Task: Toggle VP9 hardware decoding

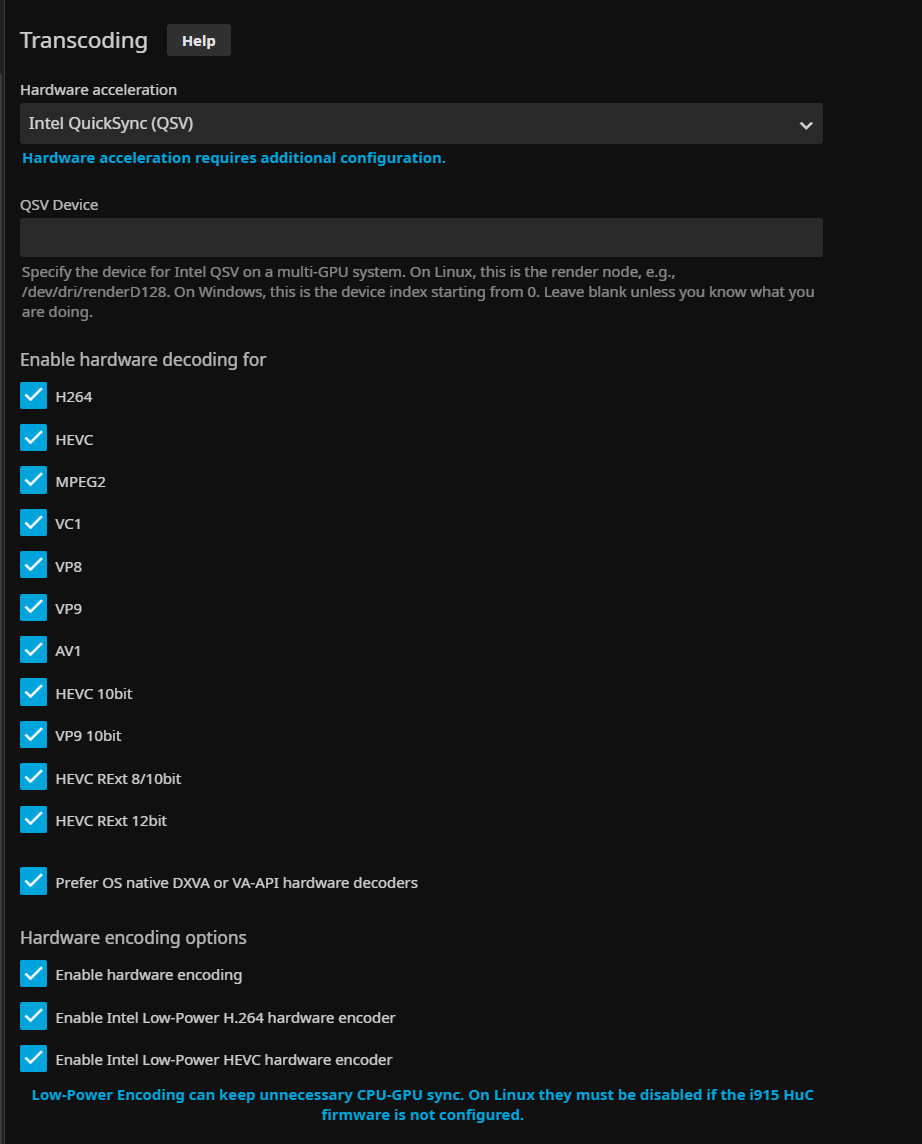Action: (x=34, y=608)
